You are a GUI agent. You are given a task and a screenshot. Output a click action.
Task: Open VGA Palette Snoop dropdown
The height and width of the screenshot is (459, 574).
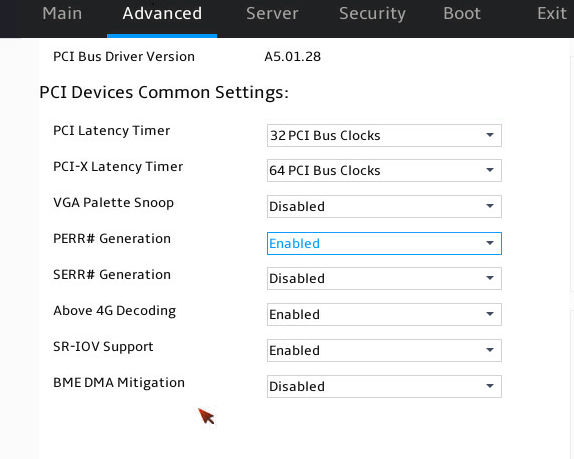coord(384,206)
